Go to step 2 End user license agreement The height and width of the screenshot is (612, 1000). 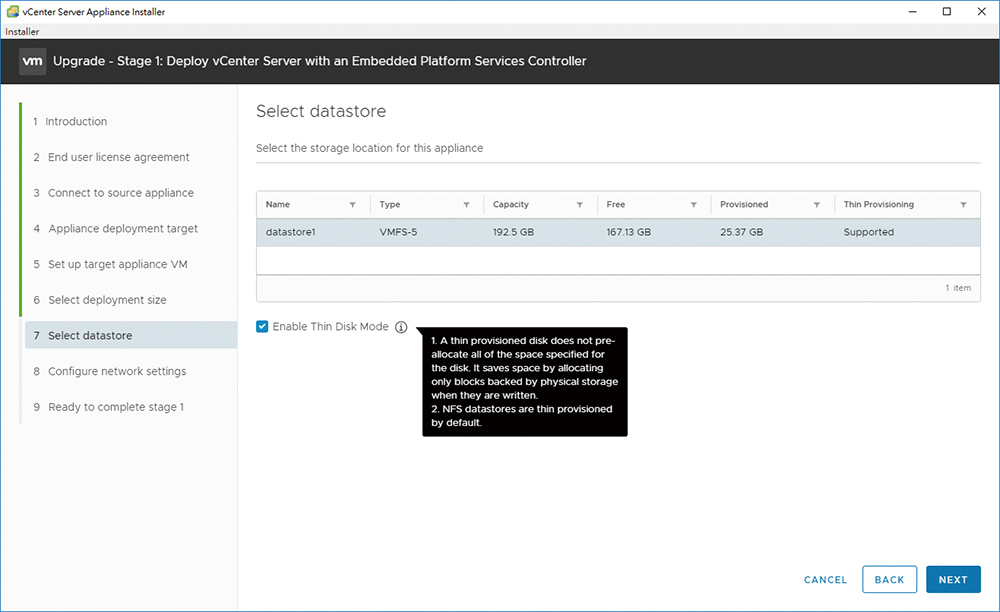(x=112, y=157)
